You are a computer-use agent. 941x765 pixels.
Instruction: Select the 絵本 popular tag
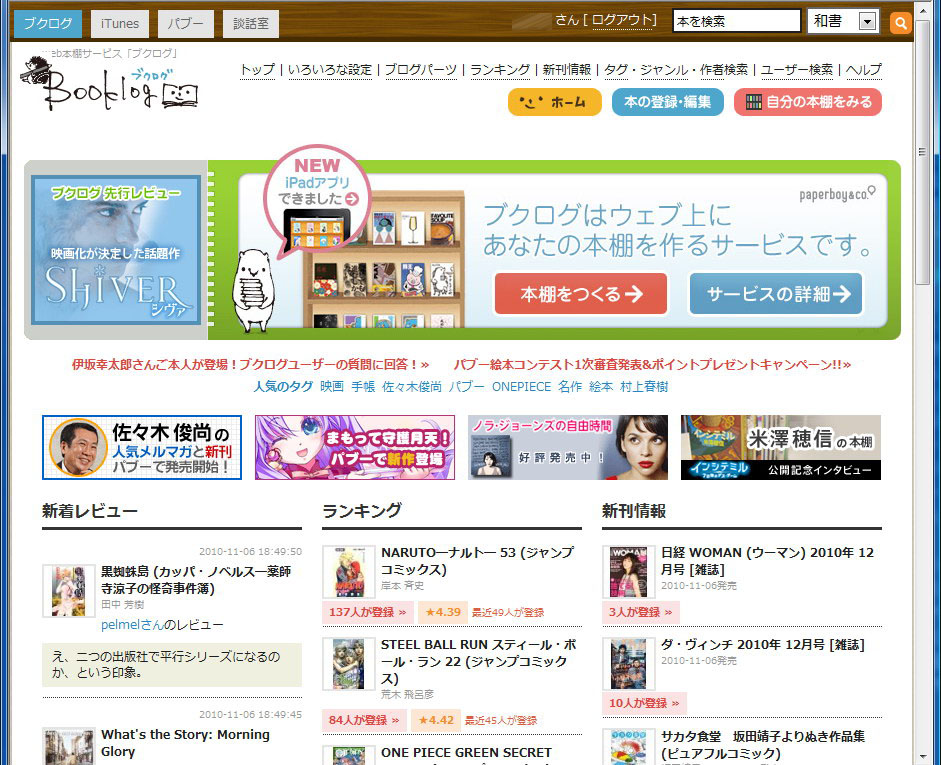point(601,386)
